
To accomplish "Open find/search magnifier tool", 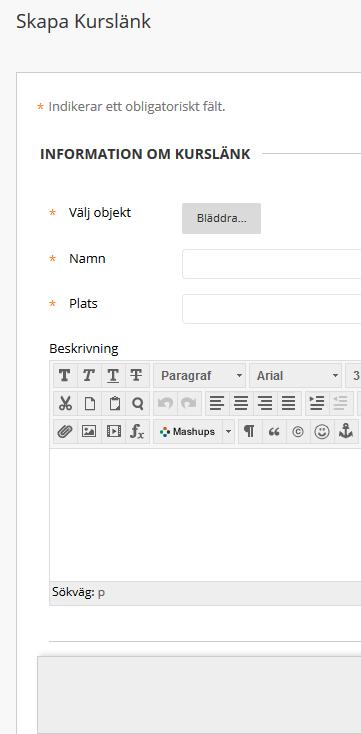I will click(x=137, y=404).
